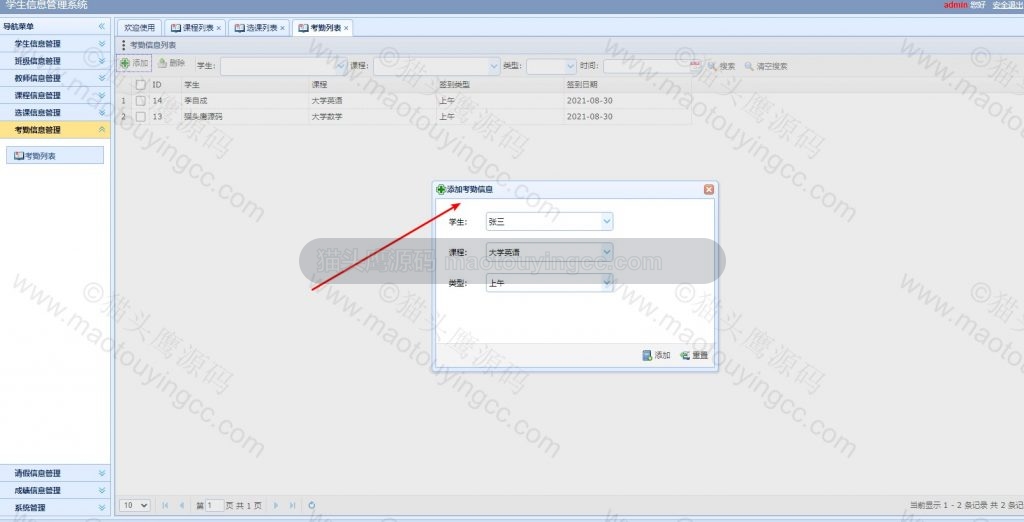
Task: Click the 删除 toolbar button
Action: click(x=172, y=63)
